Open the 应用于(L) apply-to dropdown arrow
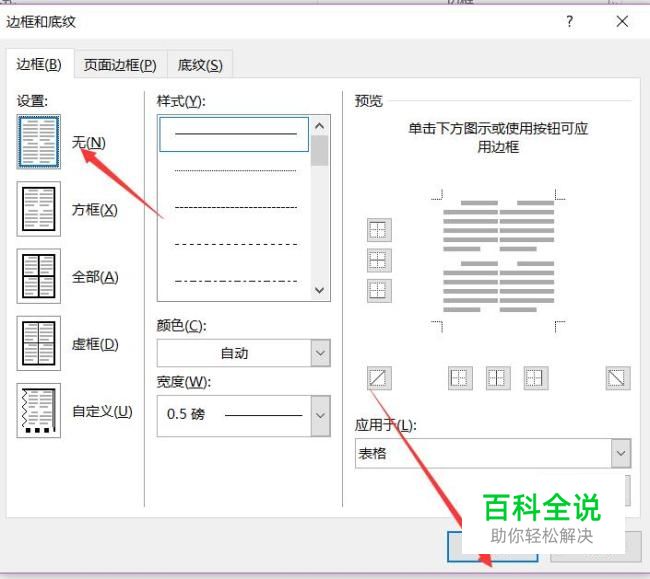 [x=621, y=453]
